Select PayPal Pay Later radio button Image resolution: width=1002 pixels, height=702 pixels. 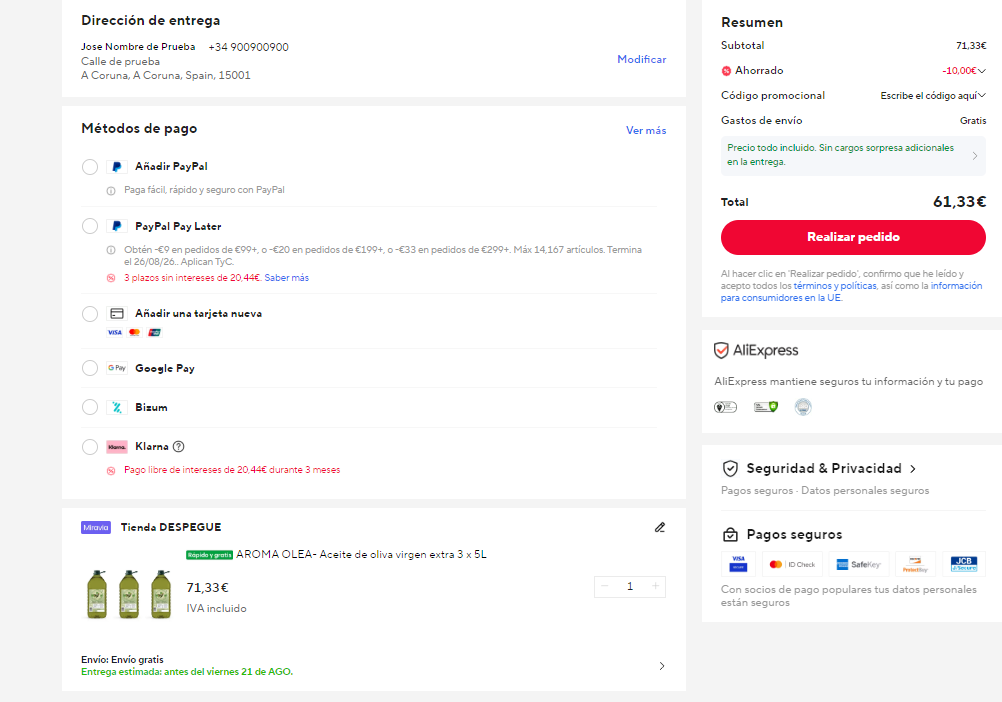click(x=89, y=226)
